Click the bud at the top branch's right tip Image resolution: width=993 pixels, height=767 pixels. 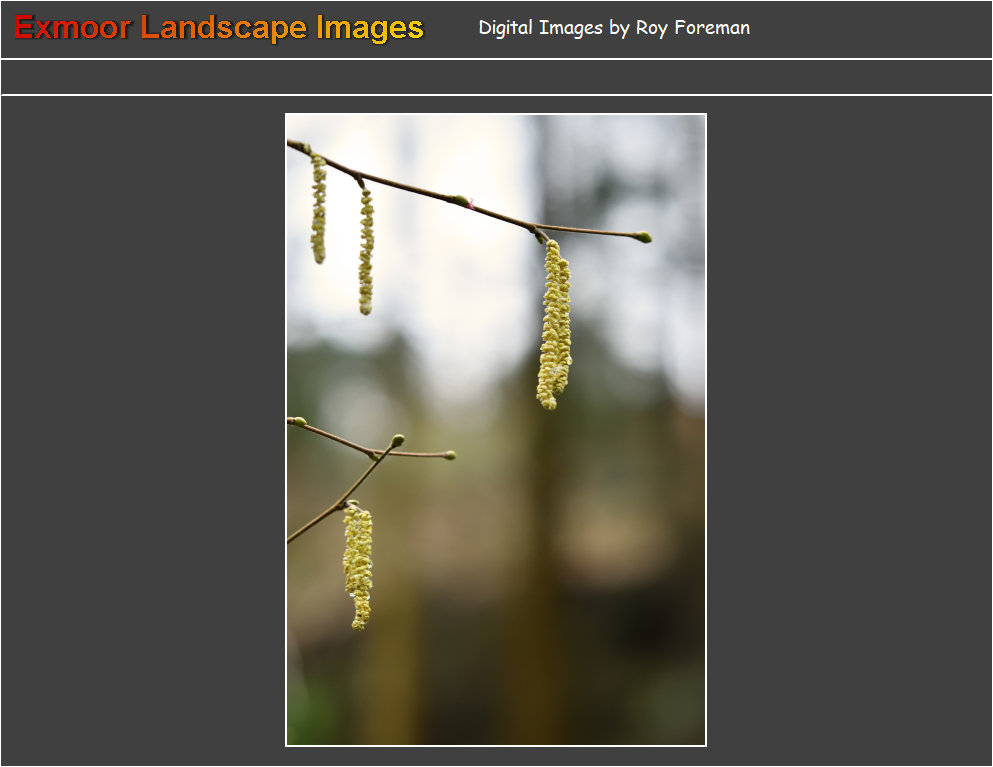point(643,237)
